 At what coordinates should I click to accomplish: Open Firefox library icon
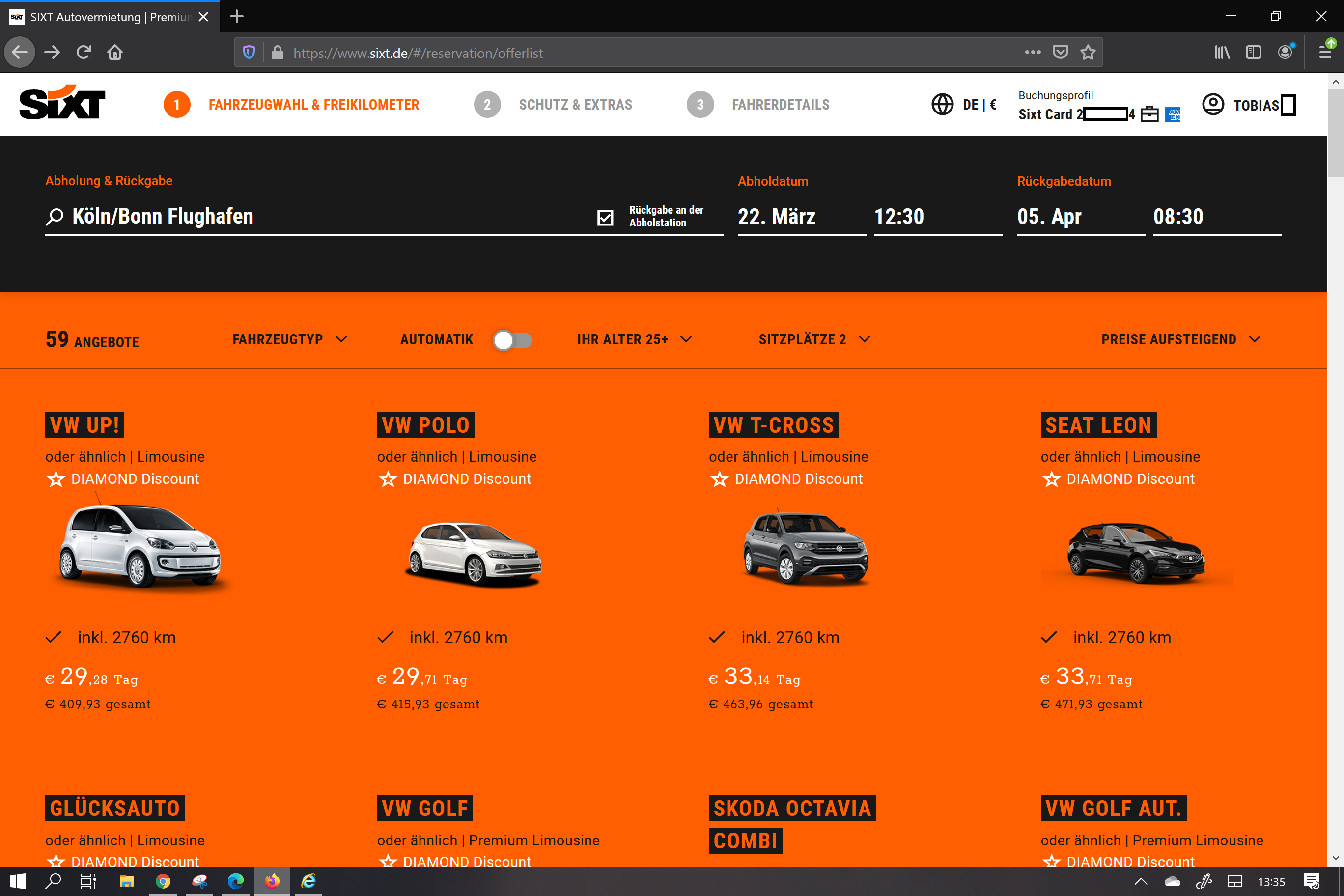tap(1222, 53)
